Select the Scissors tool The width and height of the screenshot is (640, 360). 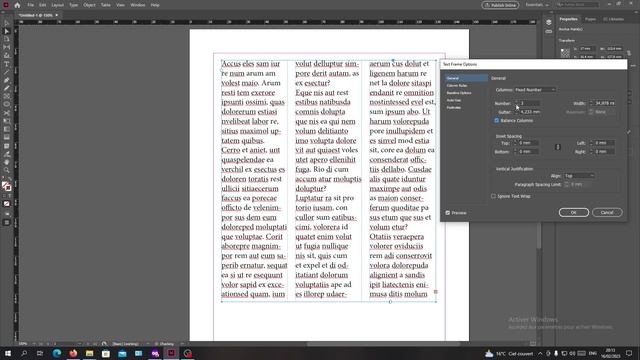pyautogui.click(x=7, y=113)
